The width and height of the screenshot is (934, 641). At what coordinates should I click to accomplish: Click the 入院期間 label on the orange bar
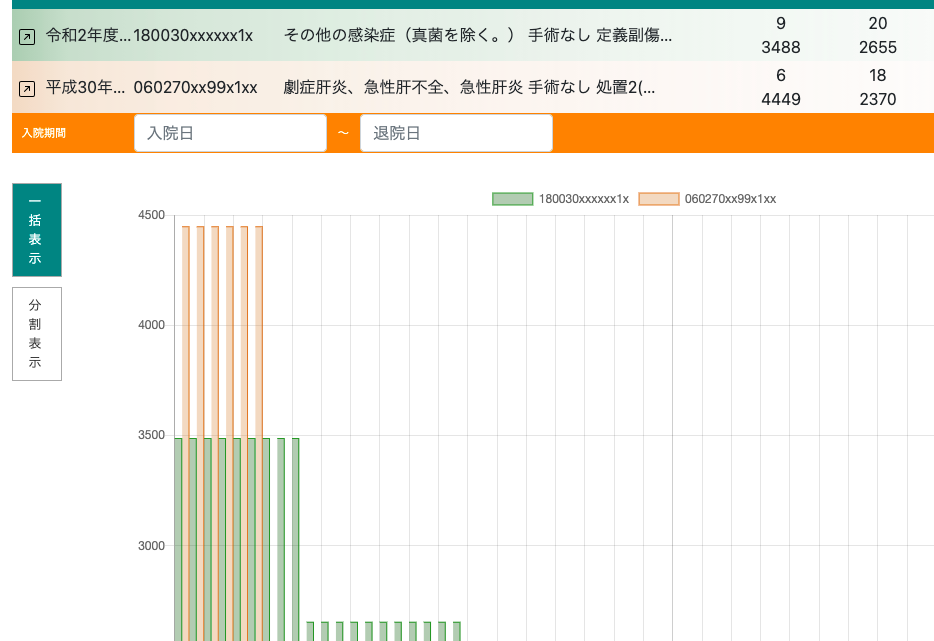coord(44,133)
